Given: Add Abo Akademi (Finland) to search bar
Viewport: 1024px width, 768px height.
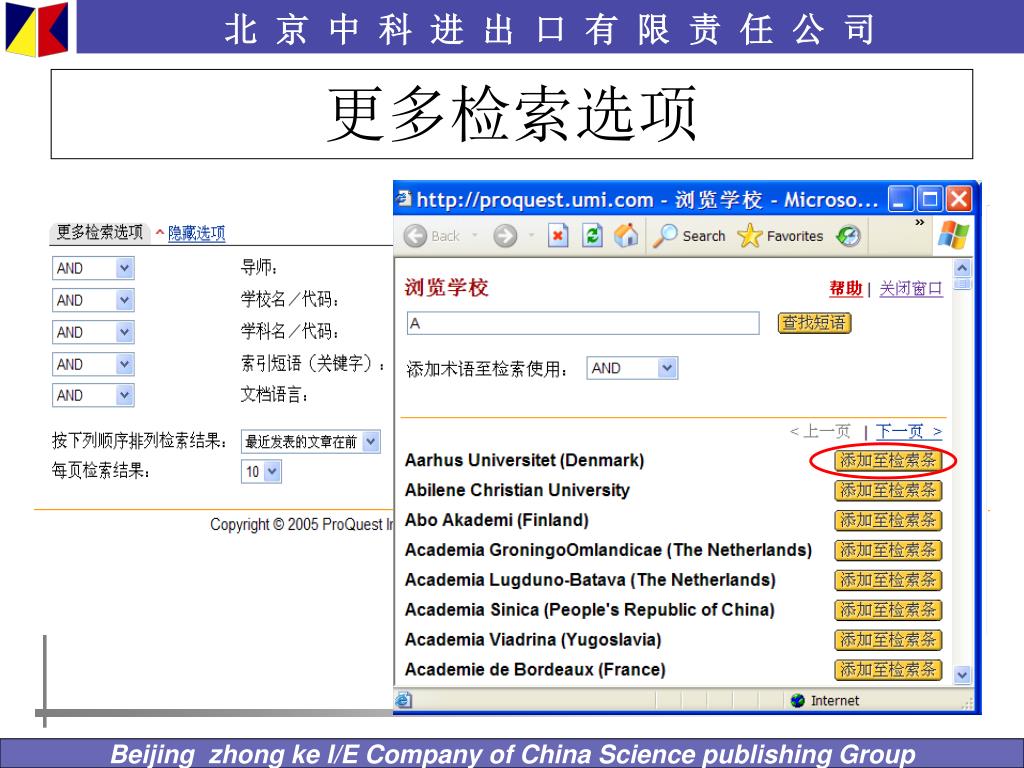Looking at the screenshot, I should point(888,520).
